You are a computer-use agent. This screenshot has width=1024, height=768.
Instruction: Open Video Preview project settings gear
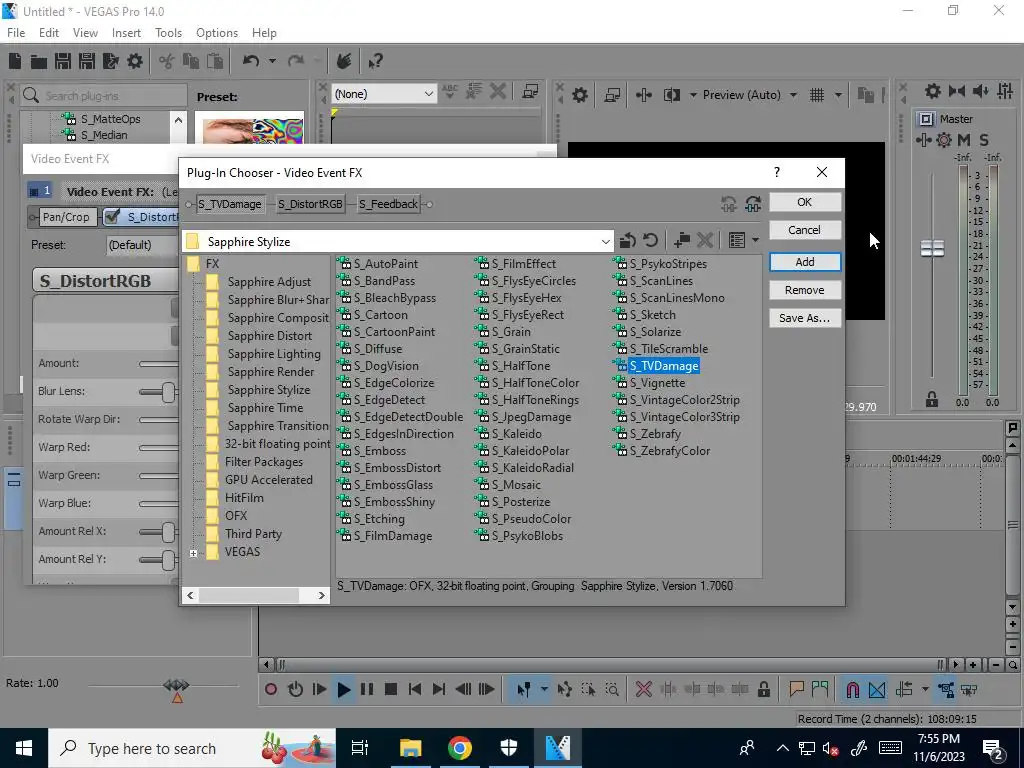(579, 95)
